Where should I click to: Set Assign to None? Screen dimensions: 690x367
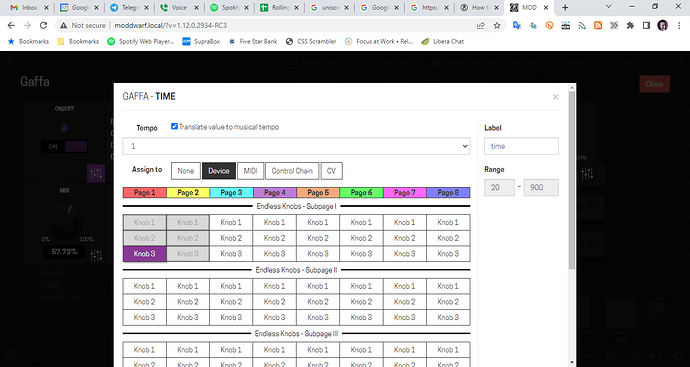pos(186,171)
